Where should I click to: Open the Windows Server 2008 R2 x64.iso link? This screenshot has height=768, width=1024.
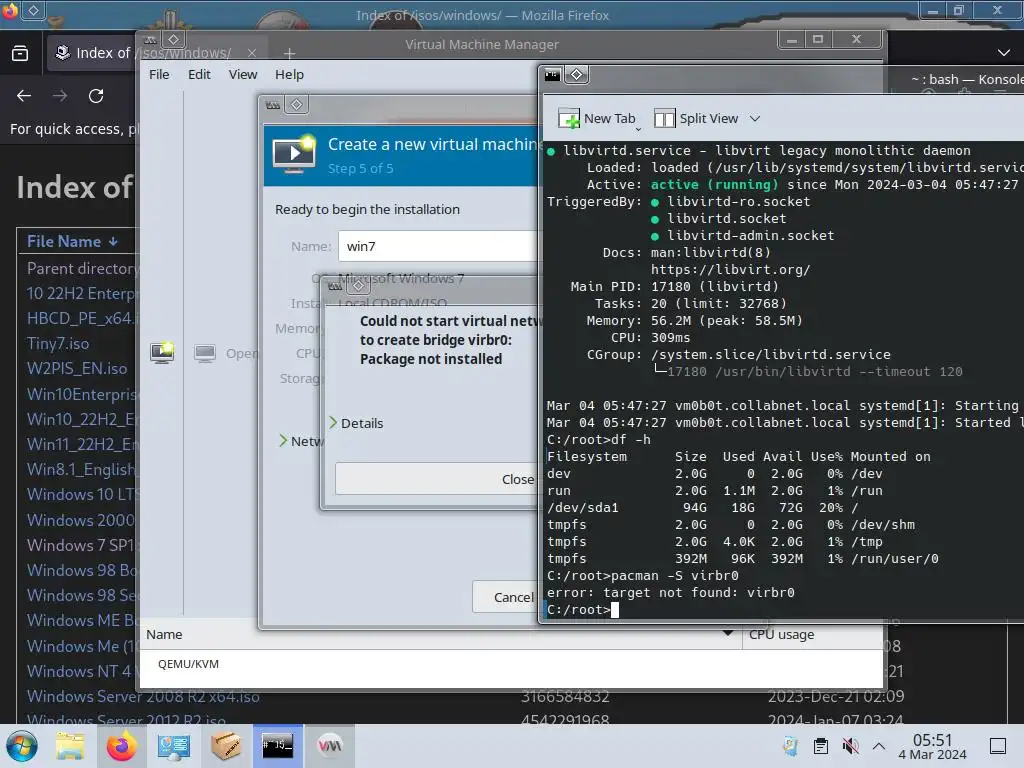coord(143,697)
